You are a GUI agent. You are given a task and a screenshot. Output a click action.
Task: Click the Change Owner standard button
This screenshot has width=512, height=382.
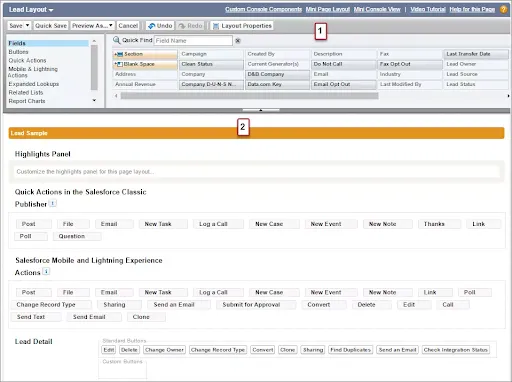[164, 350]
